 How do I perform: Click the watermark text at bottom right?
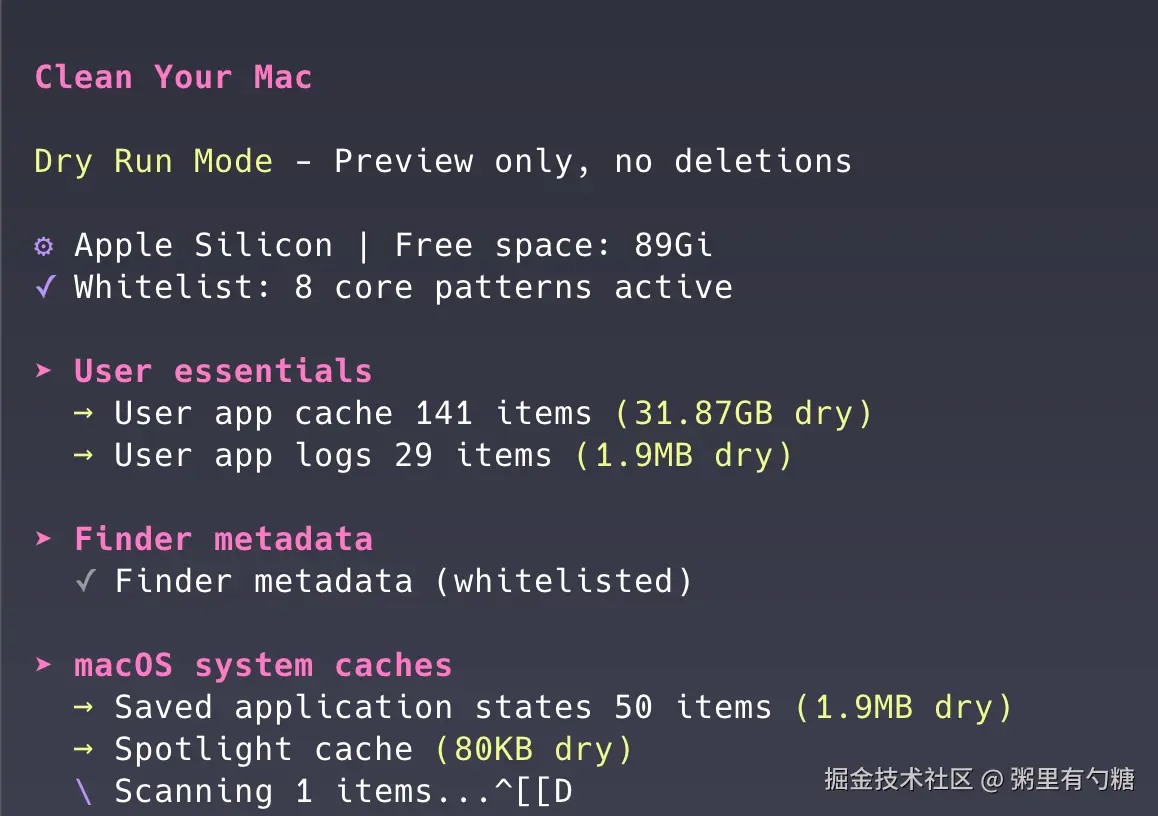click(979, 779)
